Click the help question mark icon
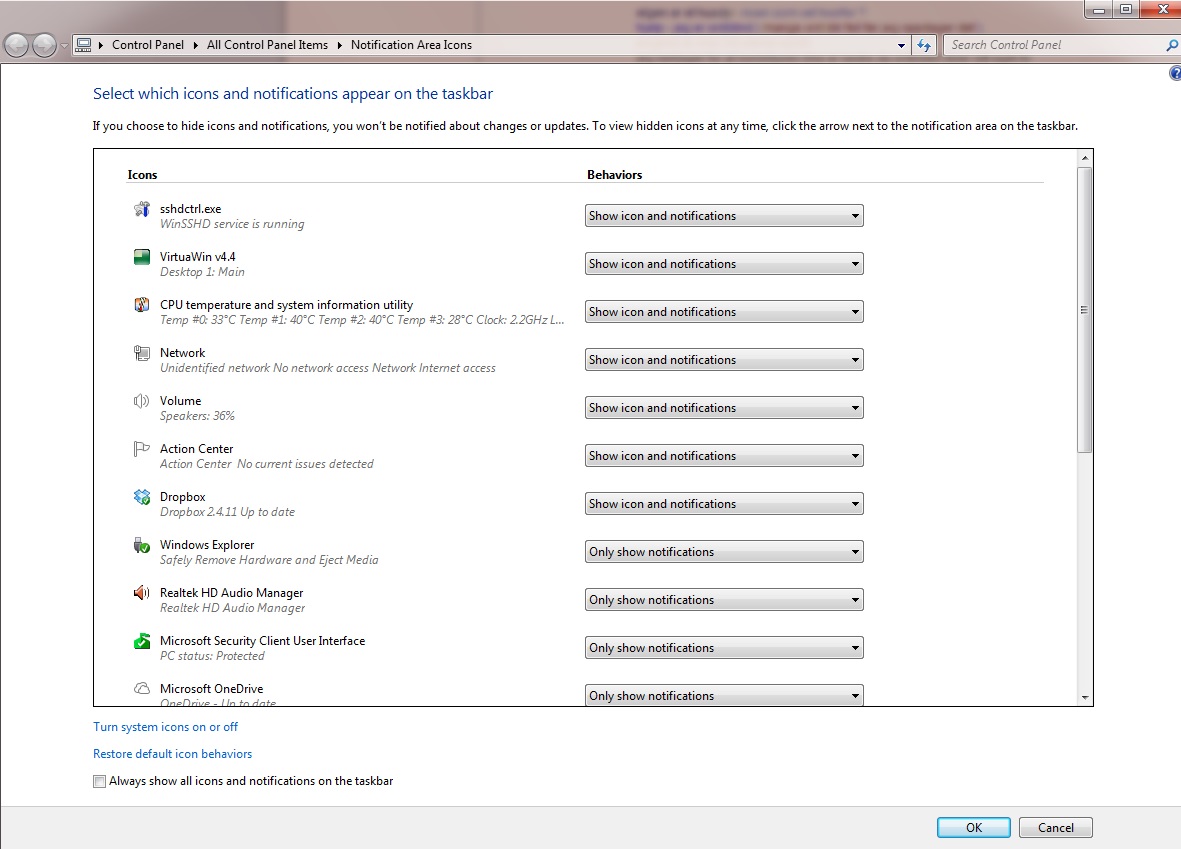Screen dimensions: 1181x849 (1175, 73)
